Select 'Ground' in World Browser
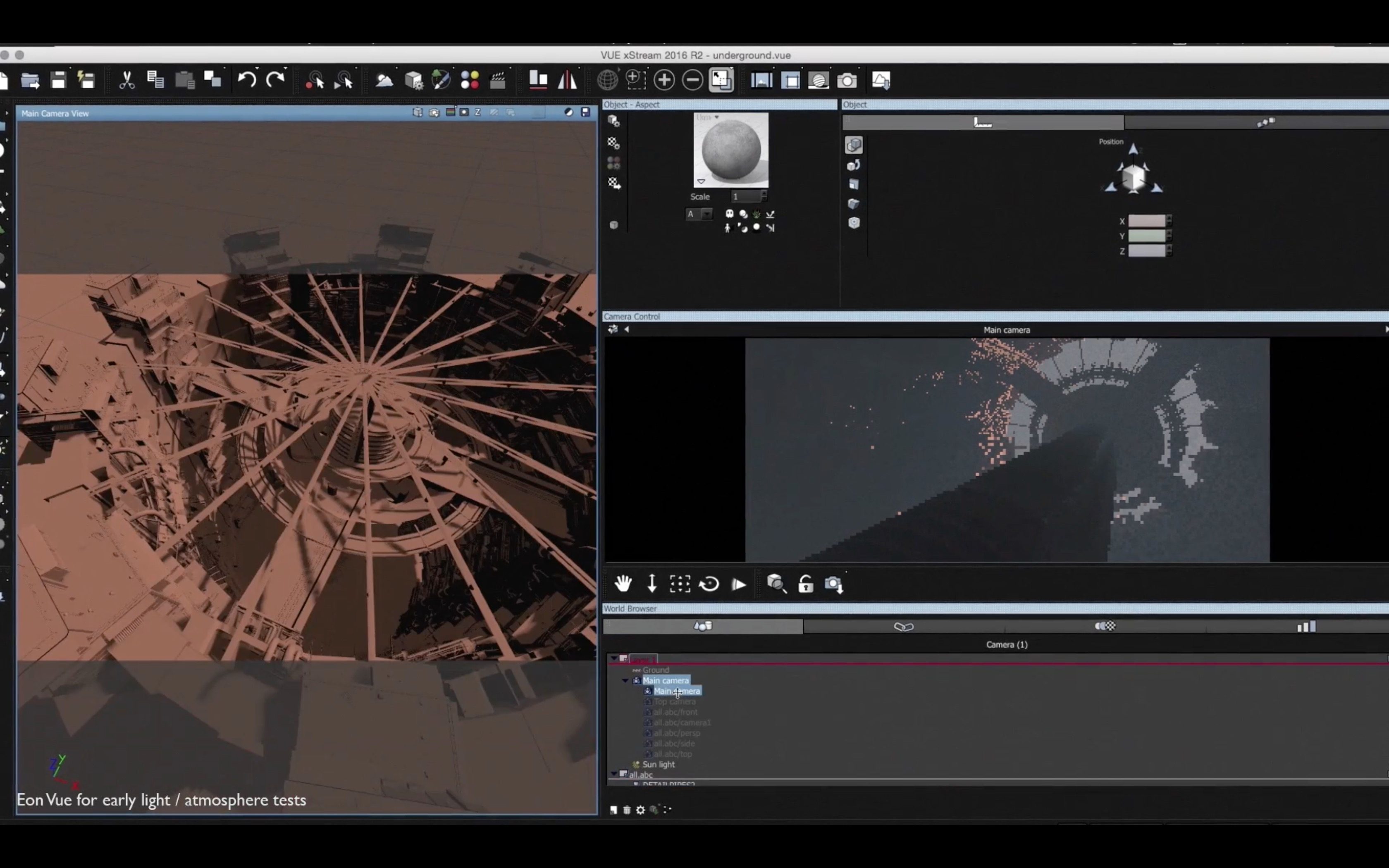This screenshot has height=868, width=1389. pyautogui.click(x=656, y=670)
